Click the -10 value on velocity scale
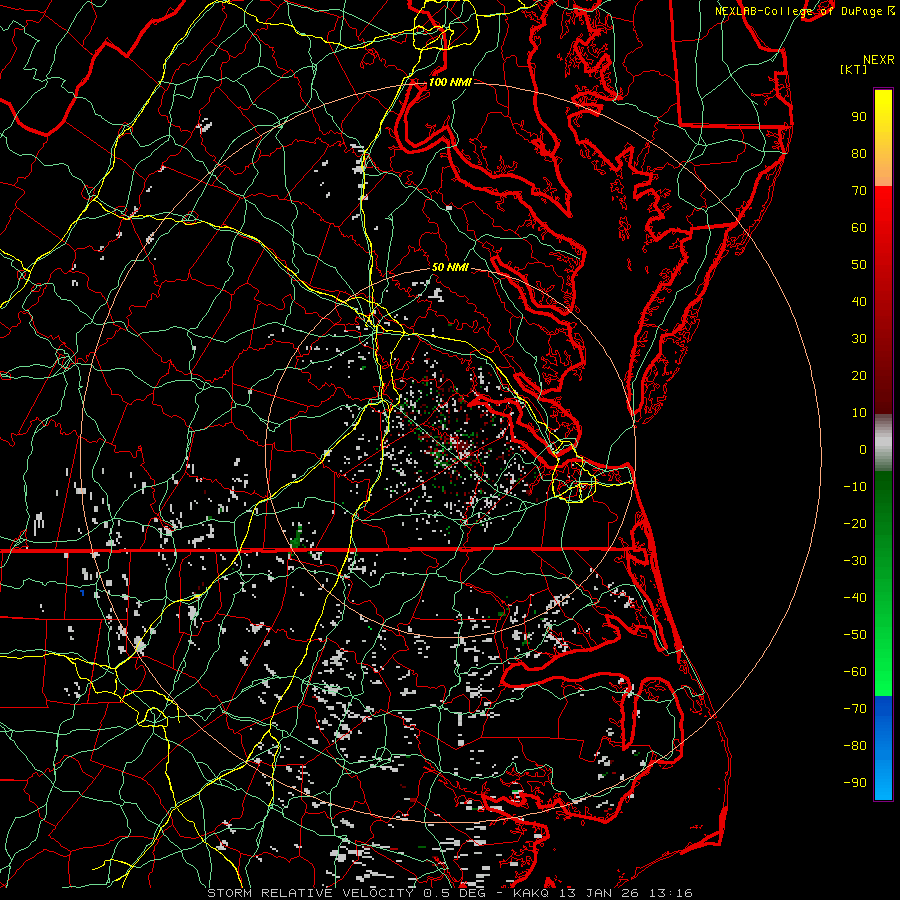Screen dimensions: 900x900 tap(855, 487)
